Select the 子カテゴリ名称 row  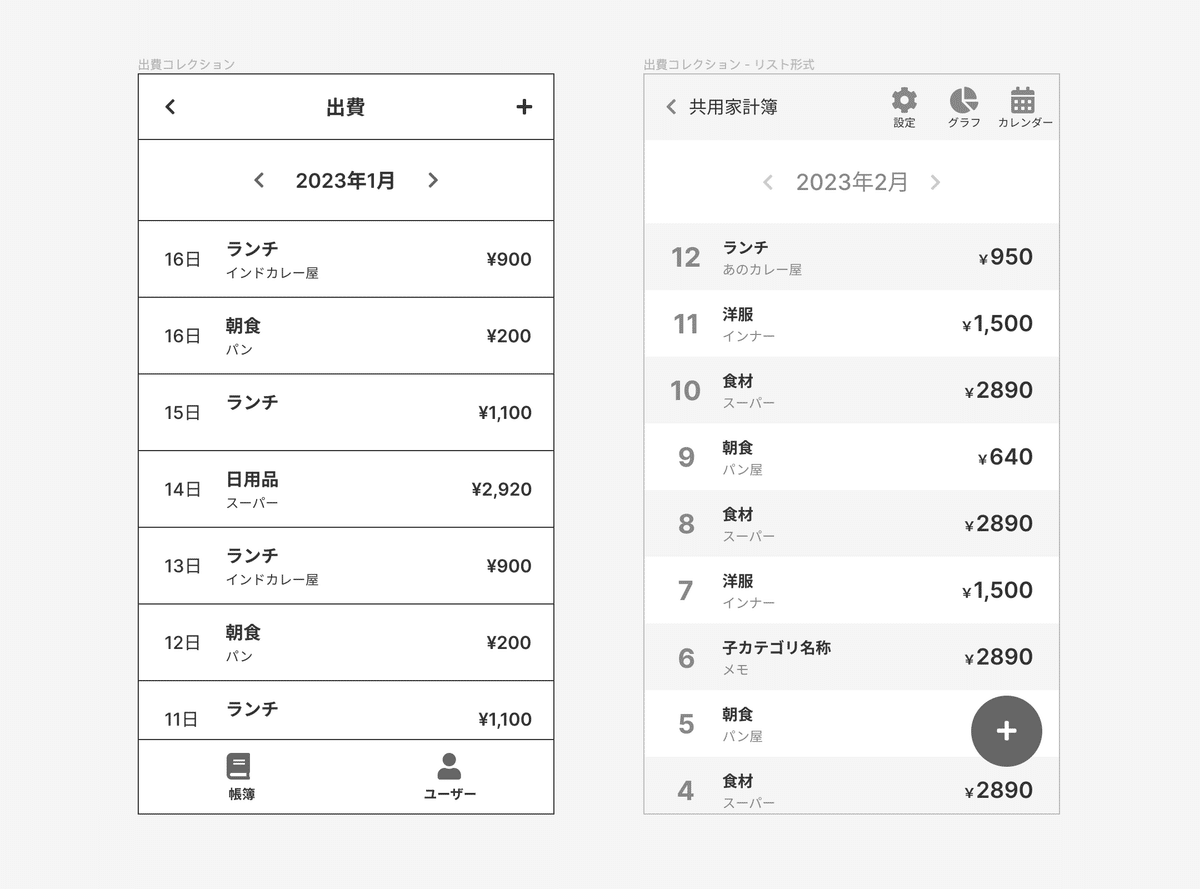click(x=851, y=657)
